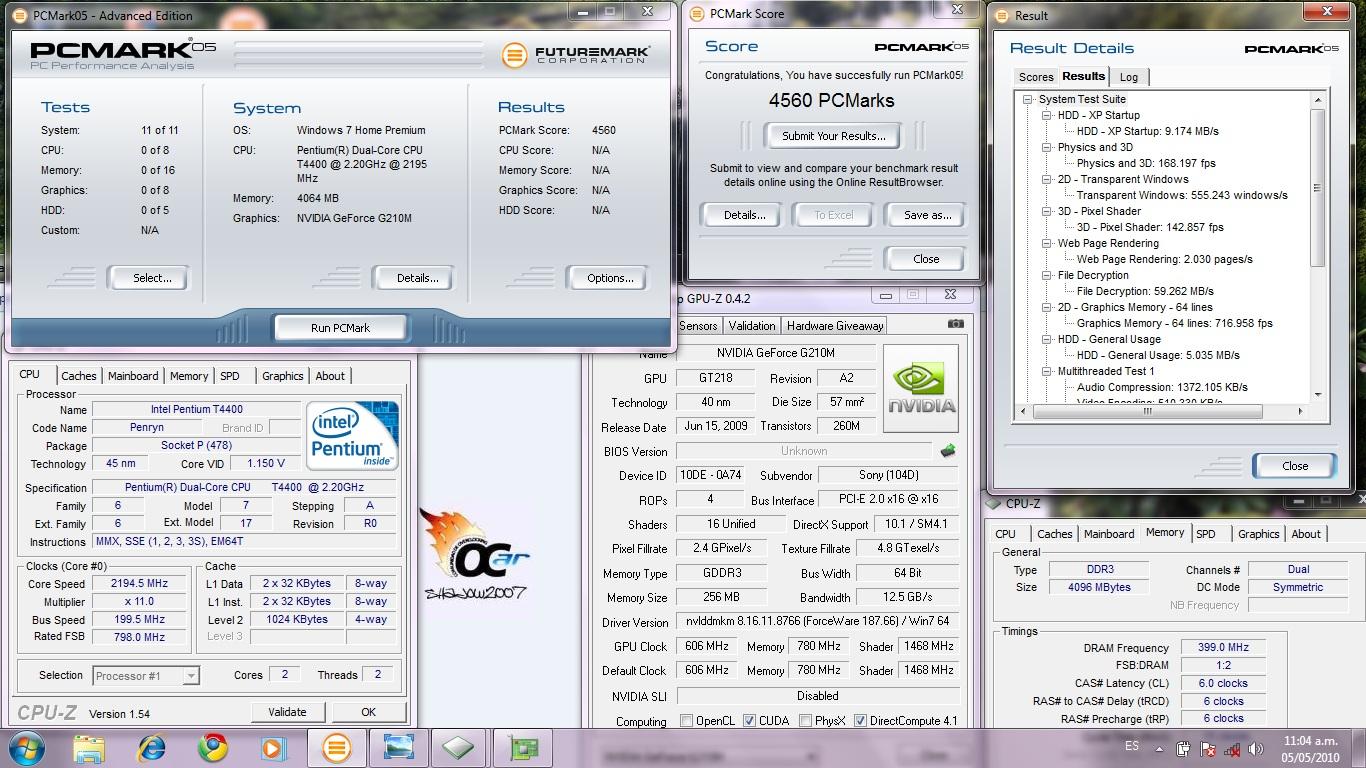1366x768 pixels.
Task: Click the Run PCMark button
Action: click(340, 327)
